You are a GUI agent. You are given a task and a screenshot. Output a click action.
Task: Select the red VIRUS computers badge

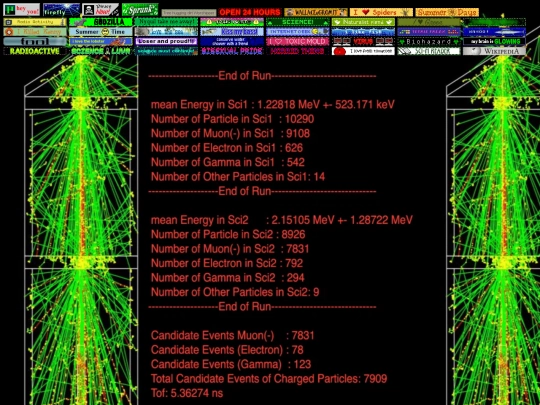pos(363,41)
